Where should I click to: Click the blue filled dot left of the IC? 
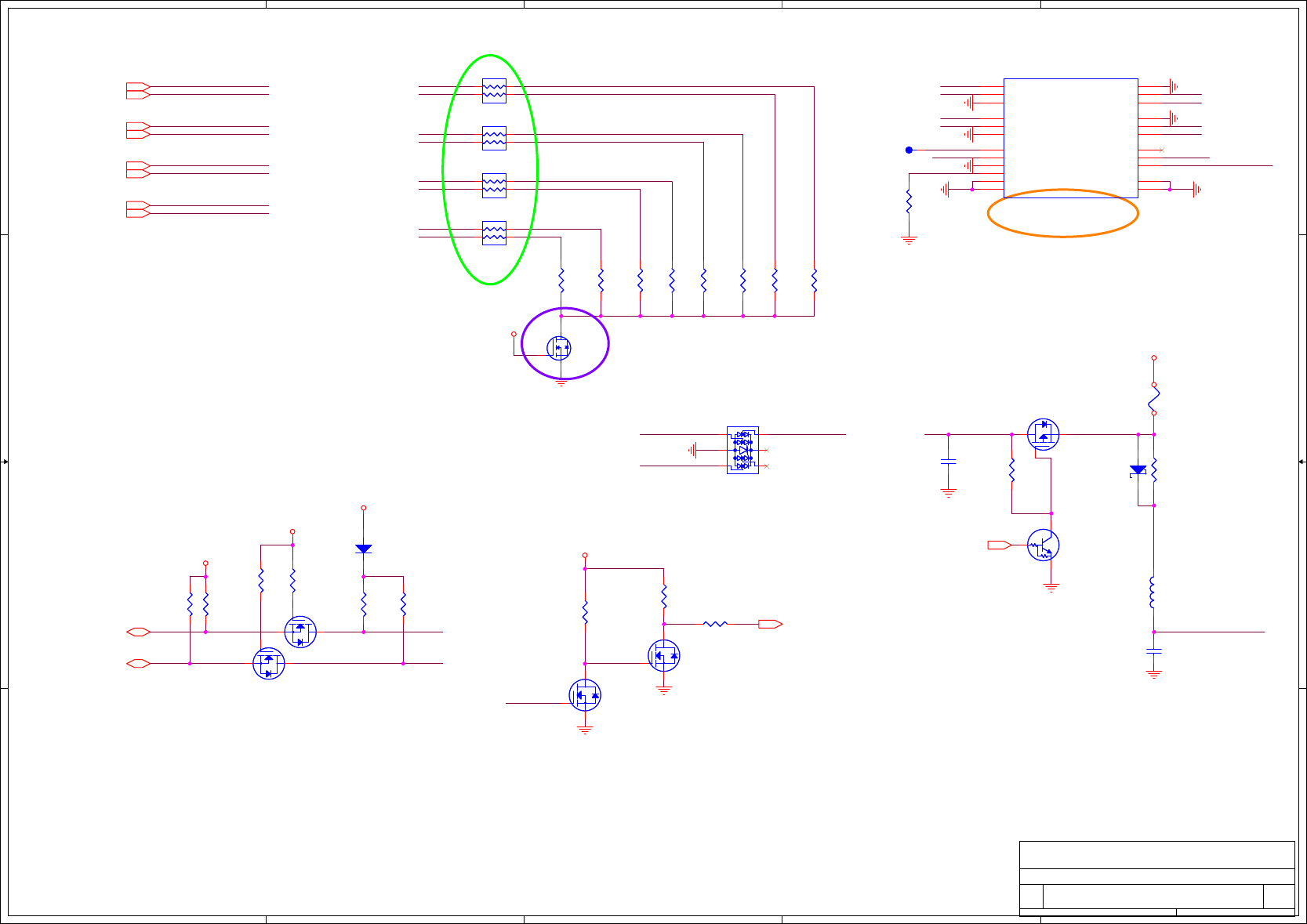(909, 150)
